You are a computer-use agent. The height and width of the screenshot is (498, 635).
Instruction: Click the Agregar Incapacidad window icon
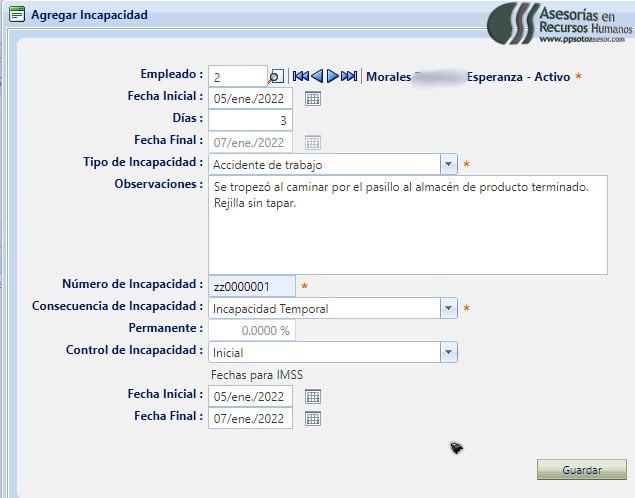tap(16, 15)
